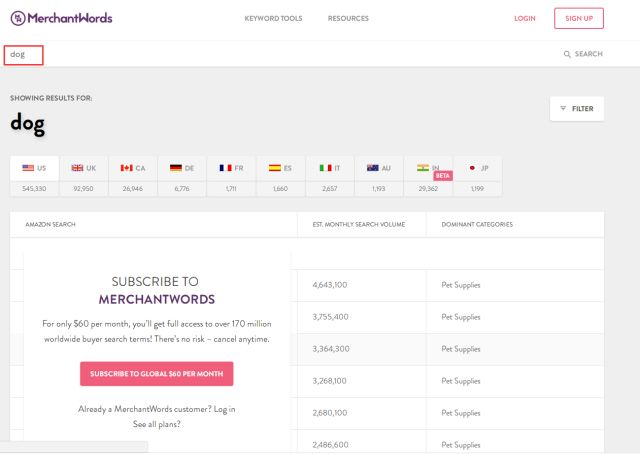Screen dimensions: 640x454
Task: Click Pet Supplies in the 2,680,100 row
Action: click(461, 413)
